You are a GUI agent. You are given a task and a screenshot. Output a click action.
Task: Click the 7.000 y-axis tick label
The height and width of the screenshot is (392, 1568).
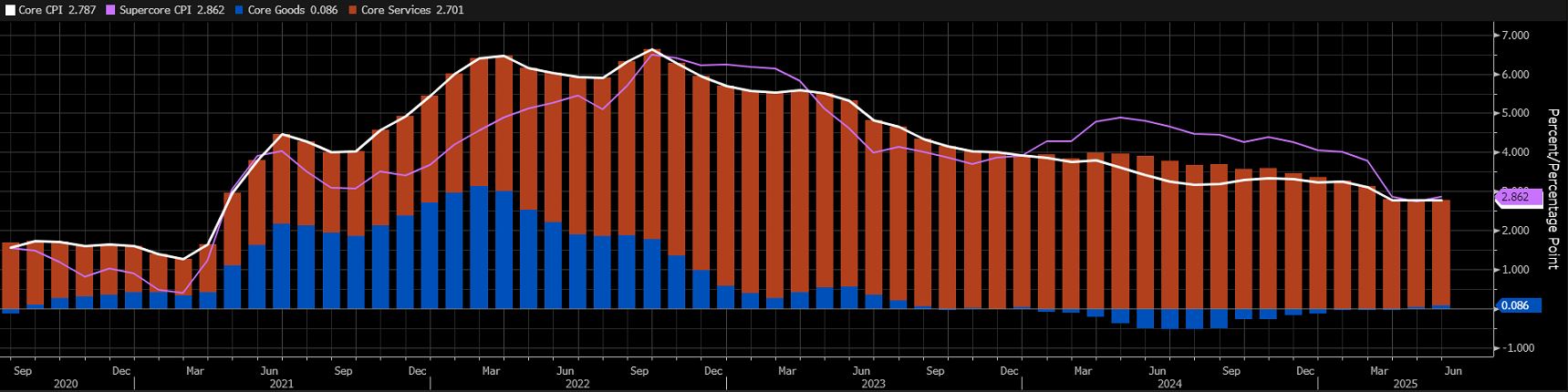pos(1515,35)
